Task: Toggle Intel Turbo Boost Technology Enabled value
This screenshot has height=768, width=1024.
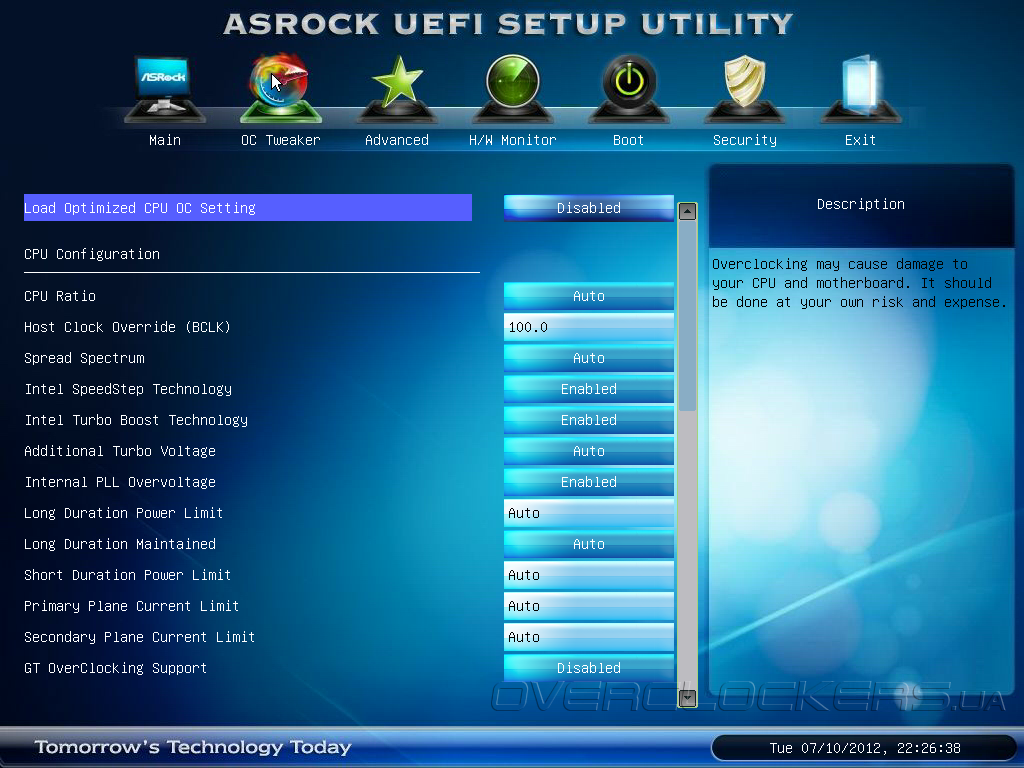Action: pos(588,420)
